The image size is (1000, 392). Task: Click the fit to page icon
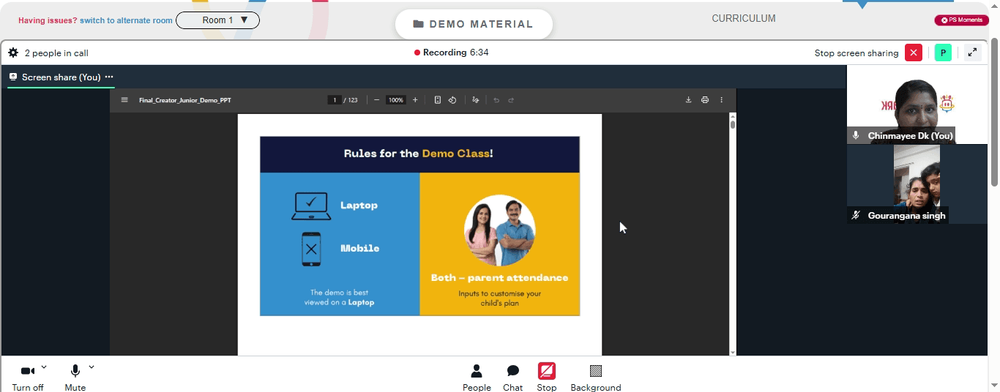[x=438, y=100]
